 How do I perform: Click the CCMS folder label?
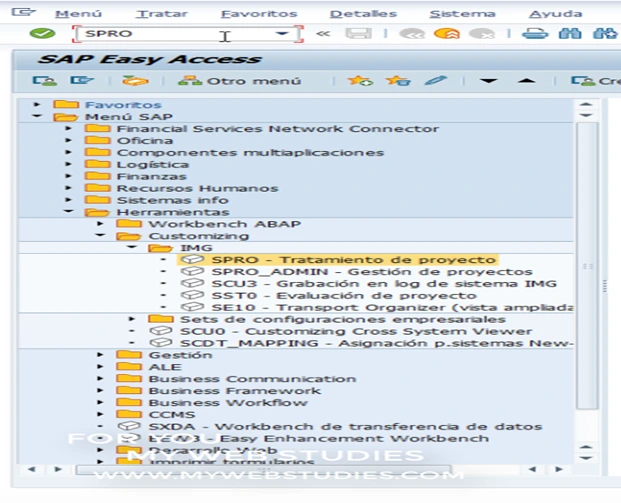171,415
